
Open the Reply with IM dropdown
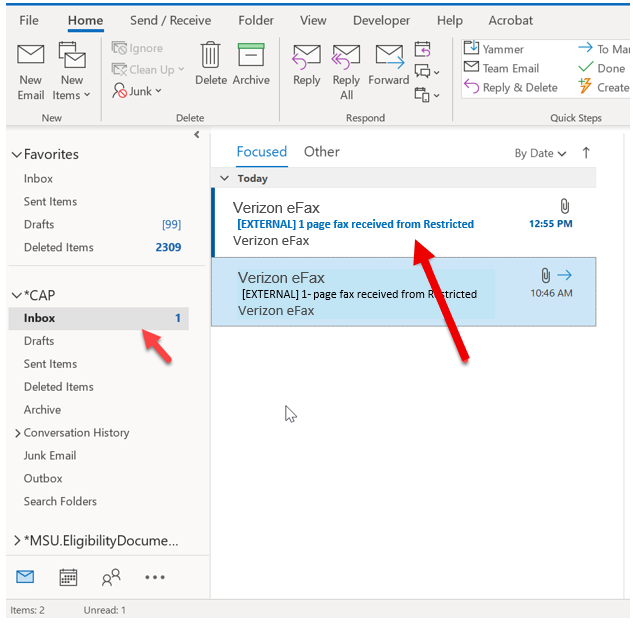[427, 72]
